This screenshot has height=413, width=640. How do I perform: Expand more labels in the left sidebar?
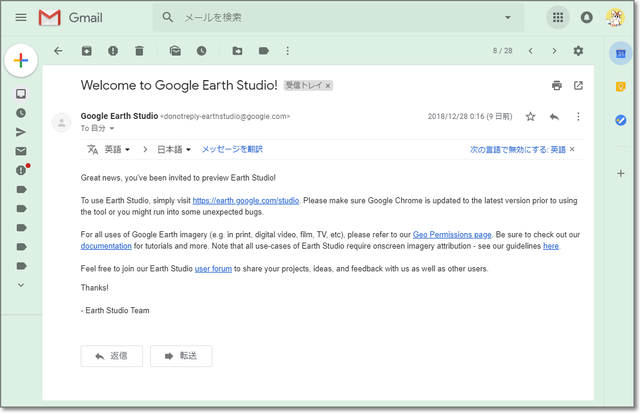(x=21, y=285)
